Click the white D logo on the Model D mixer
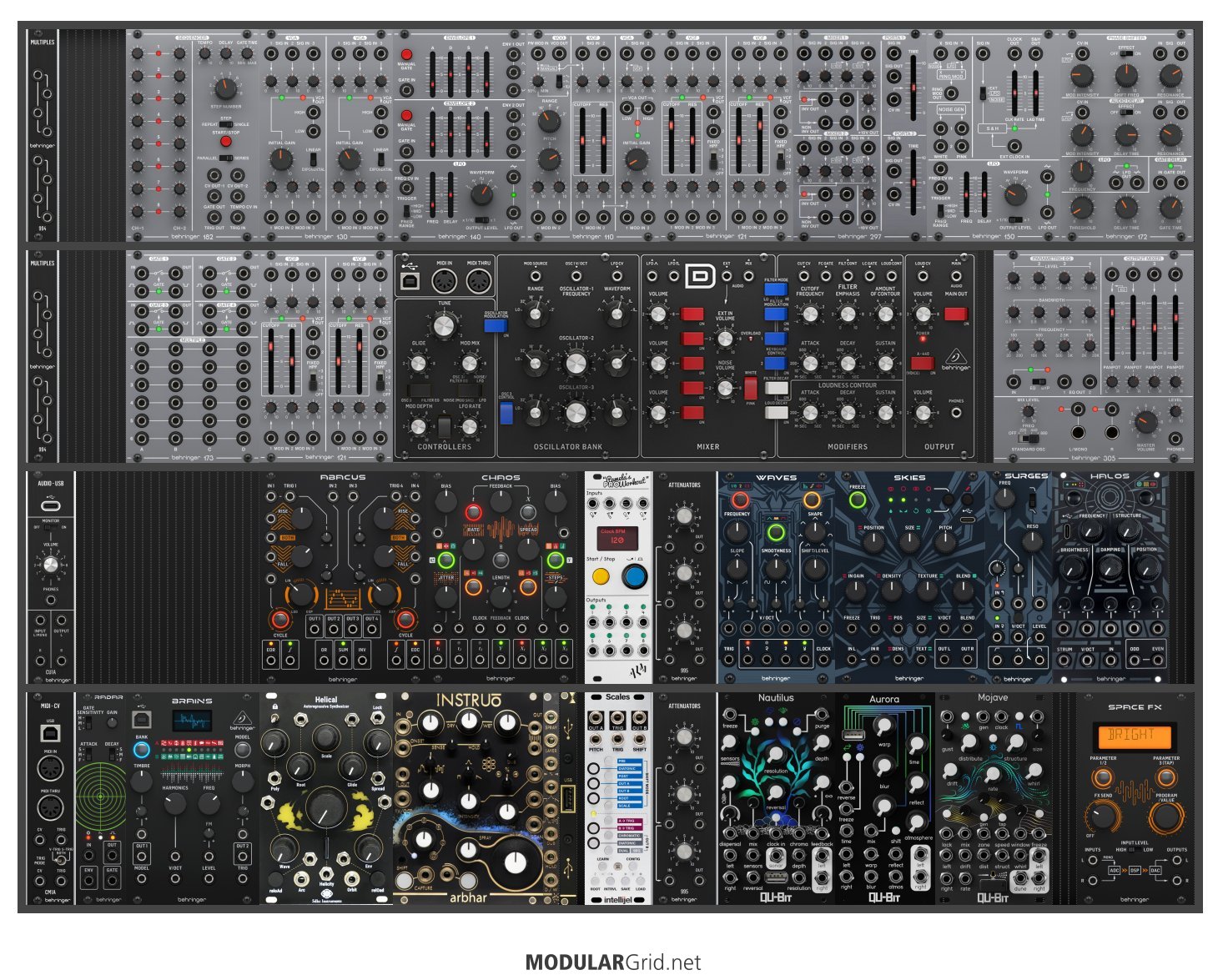Screen dimensions: 1228x980 700,276
